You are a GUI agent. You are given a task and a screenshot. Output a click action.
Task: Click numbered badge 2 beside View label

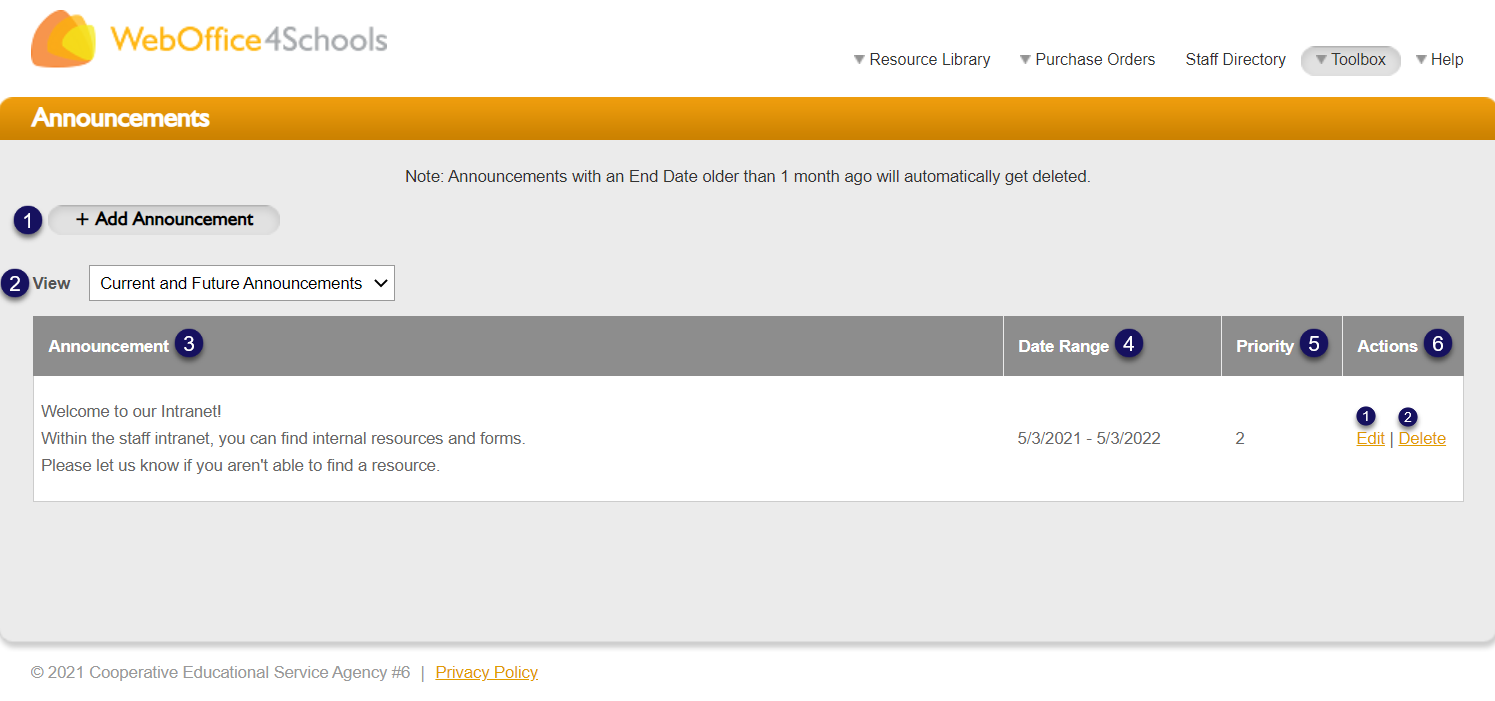tap(15, 283)
